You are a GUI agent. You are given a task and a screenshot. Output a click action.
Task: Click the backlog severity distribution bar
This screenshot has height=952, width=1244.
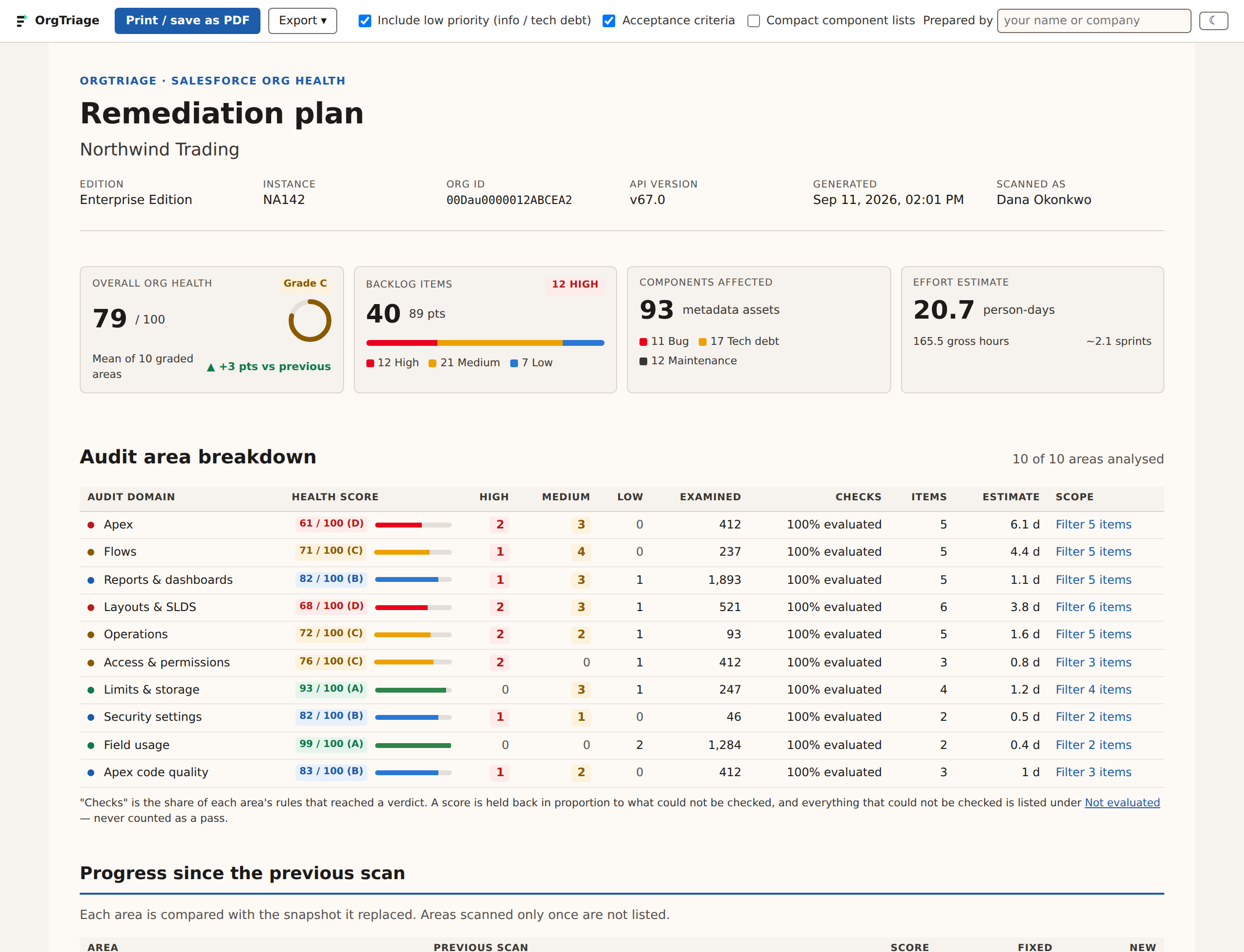point(485,343)
